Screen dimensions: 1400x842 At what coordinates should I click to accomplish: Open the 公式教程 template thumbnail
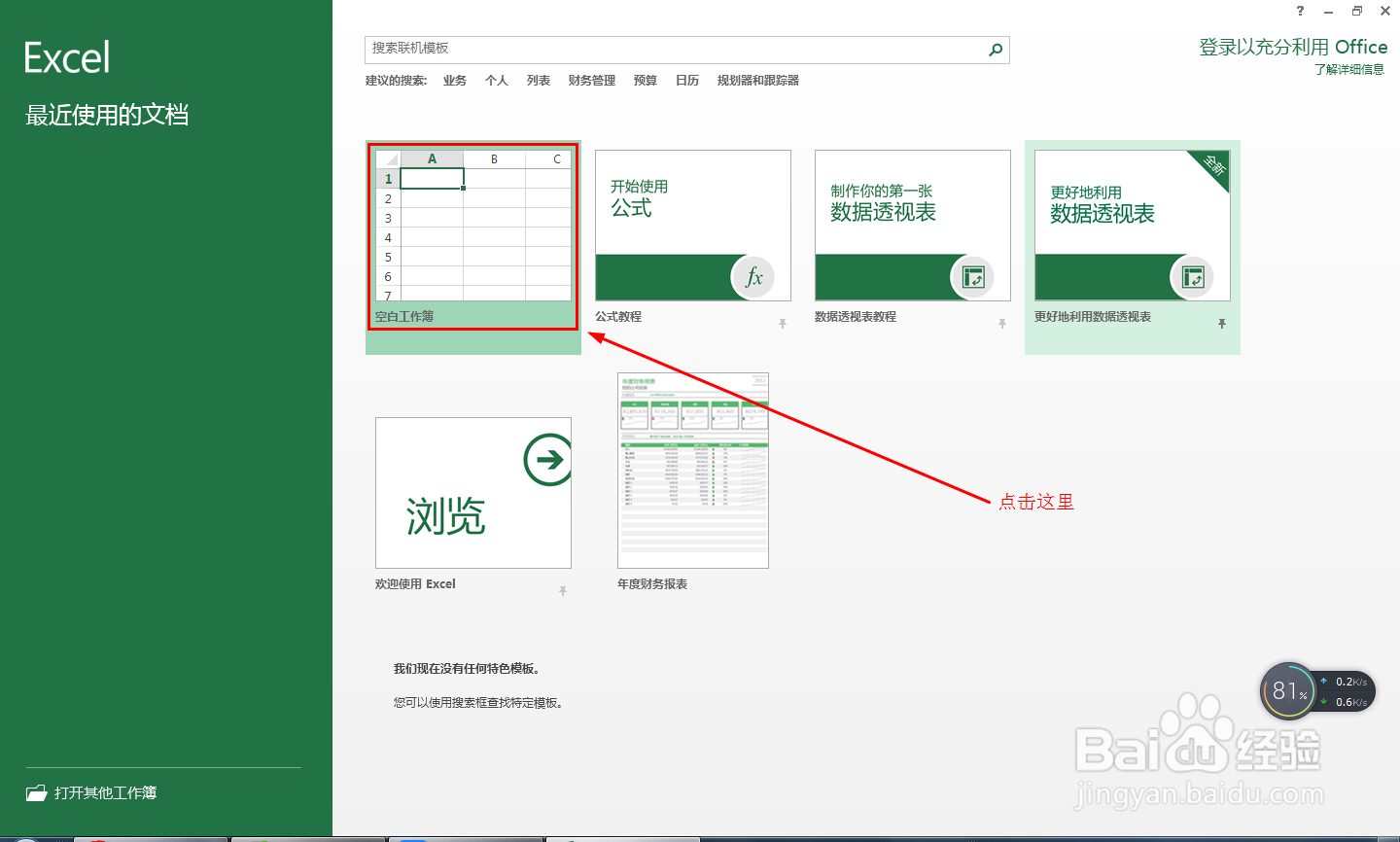pyautogui.click(x=693, y=226)
